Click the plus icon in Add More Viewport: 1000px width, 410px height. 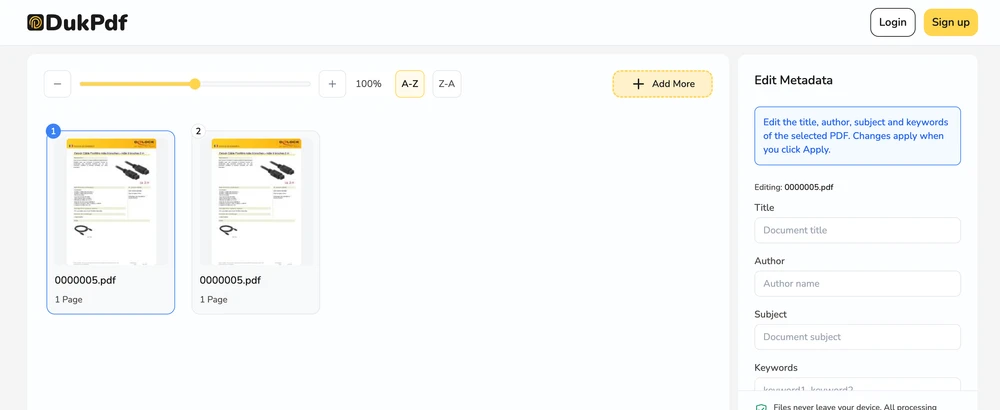tap(638, 84)
